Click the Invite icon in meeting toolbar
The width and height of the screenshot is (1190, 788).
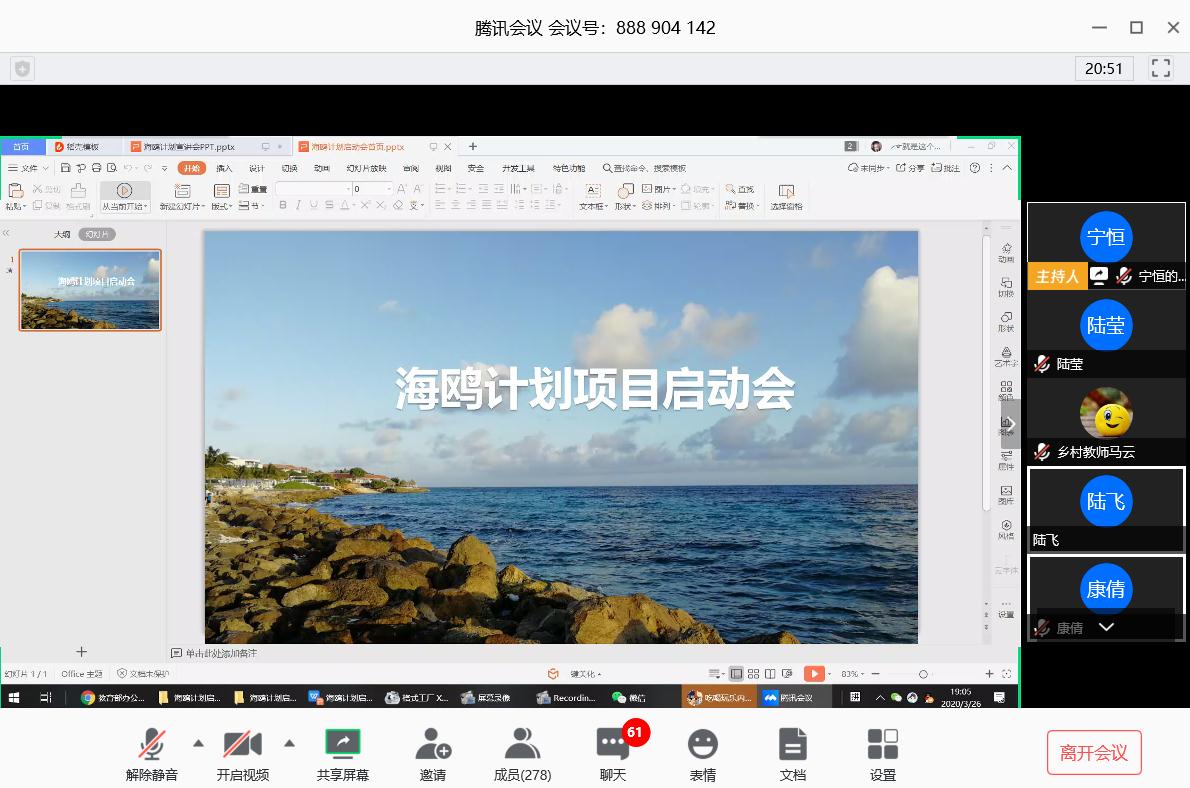coord(433,745)
